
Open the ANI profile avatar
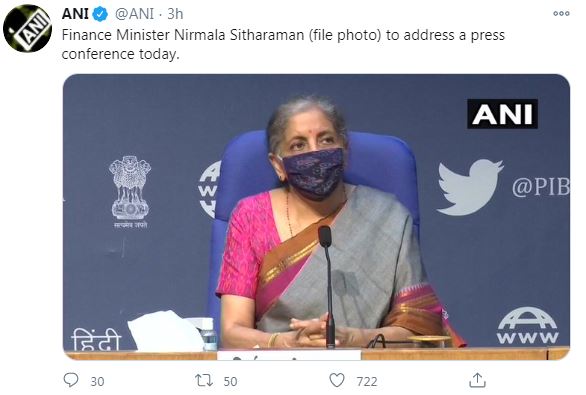[x=27, y=29]
